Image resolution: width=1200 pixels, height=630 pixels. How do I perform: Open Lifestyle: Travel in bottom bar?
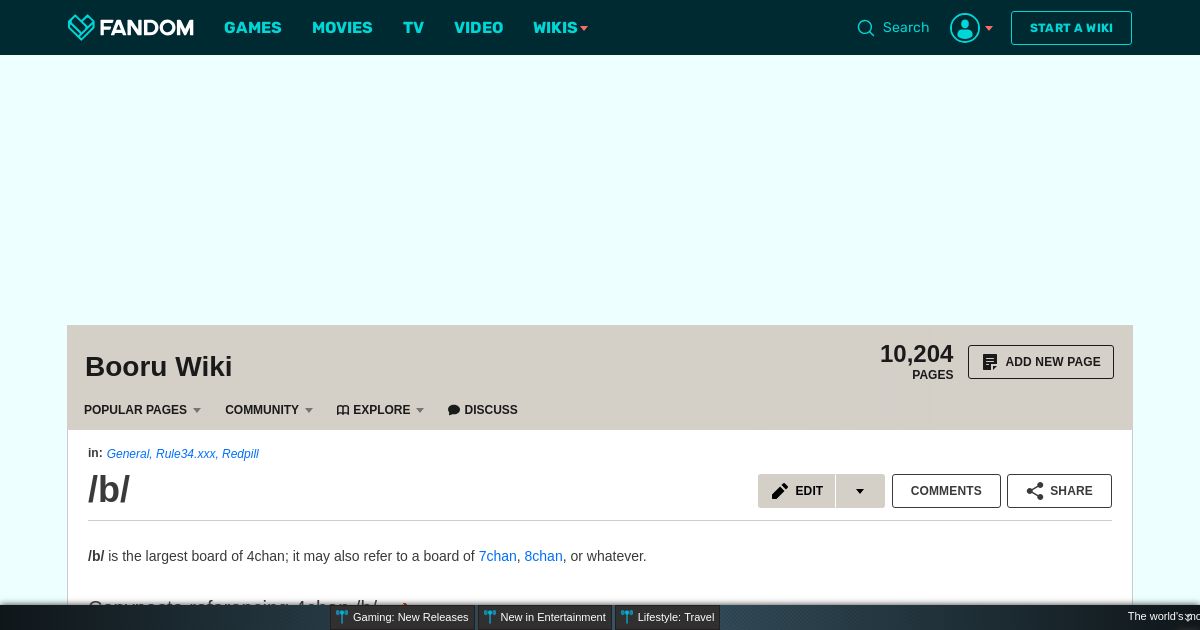[x=668, y=617]
